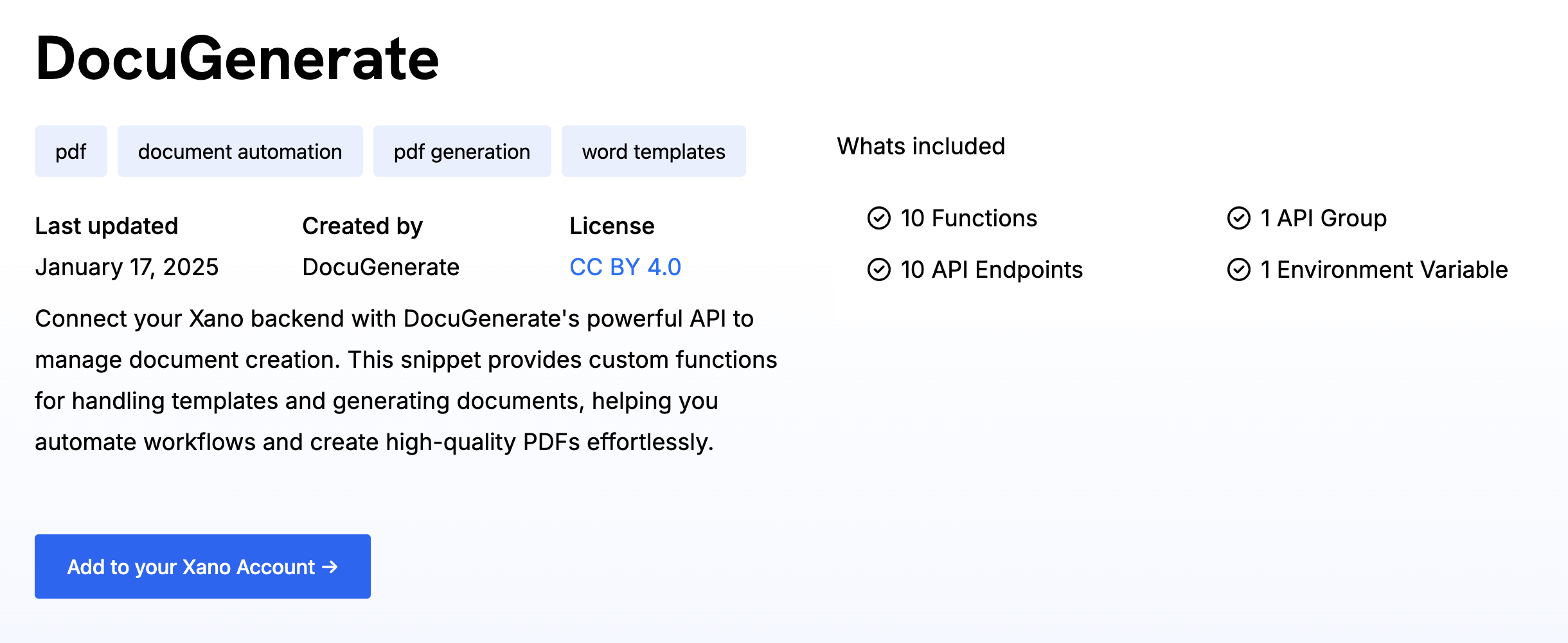Click the DocuGenerate page title

237,59
